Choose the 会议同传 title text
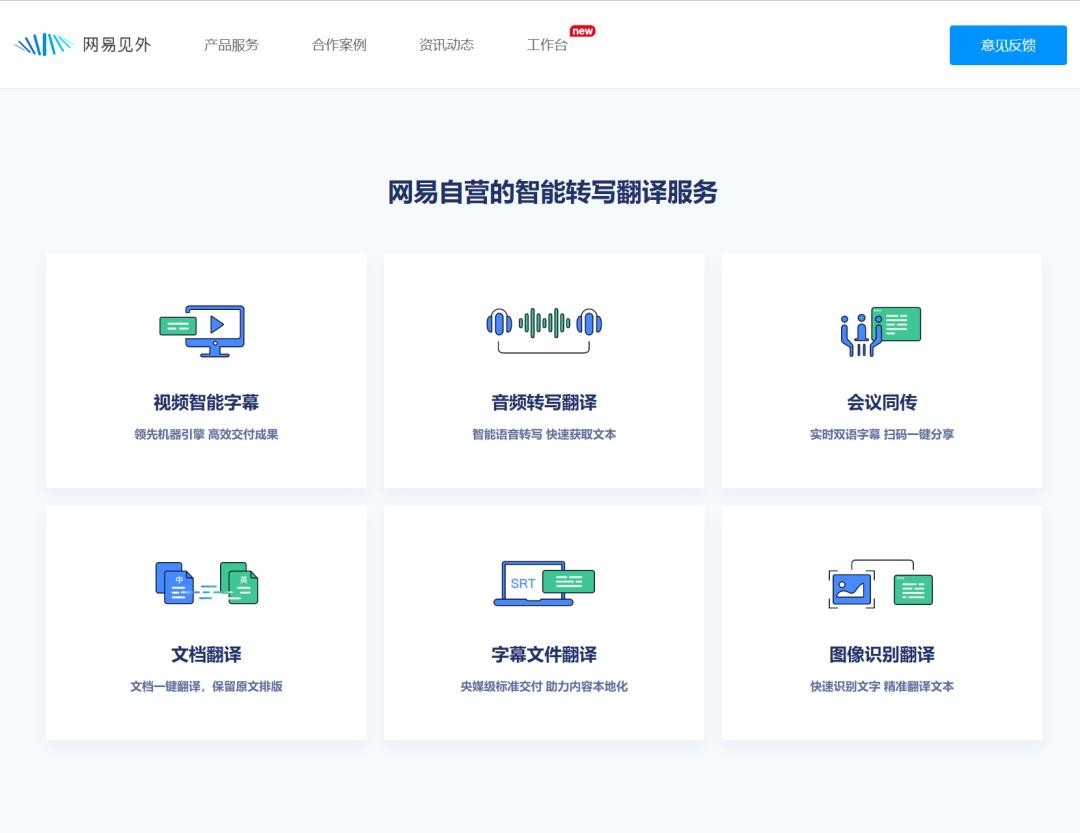1080x833 pixels. (x=881, y=403)
